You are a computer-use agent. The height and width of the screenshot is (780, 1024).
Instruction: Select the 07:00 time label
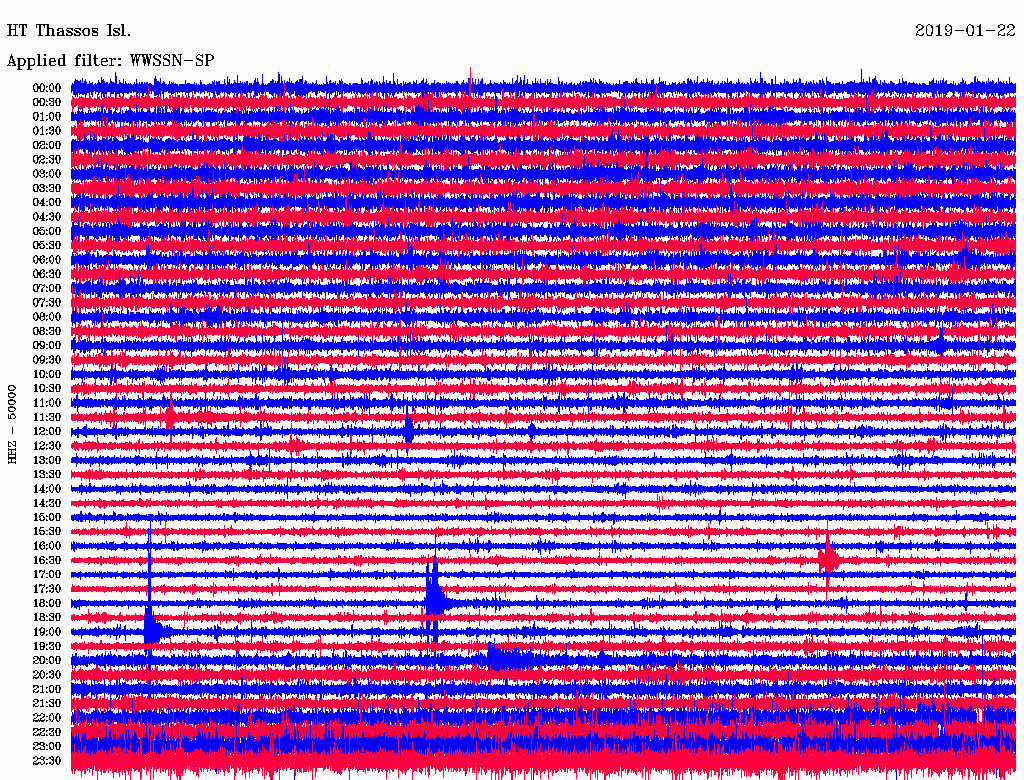[x=47, y=288]
